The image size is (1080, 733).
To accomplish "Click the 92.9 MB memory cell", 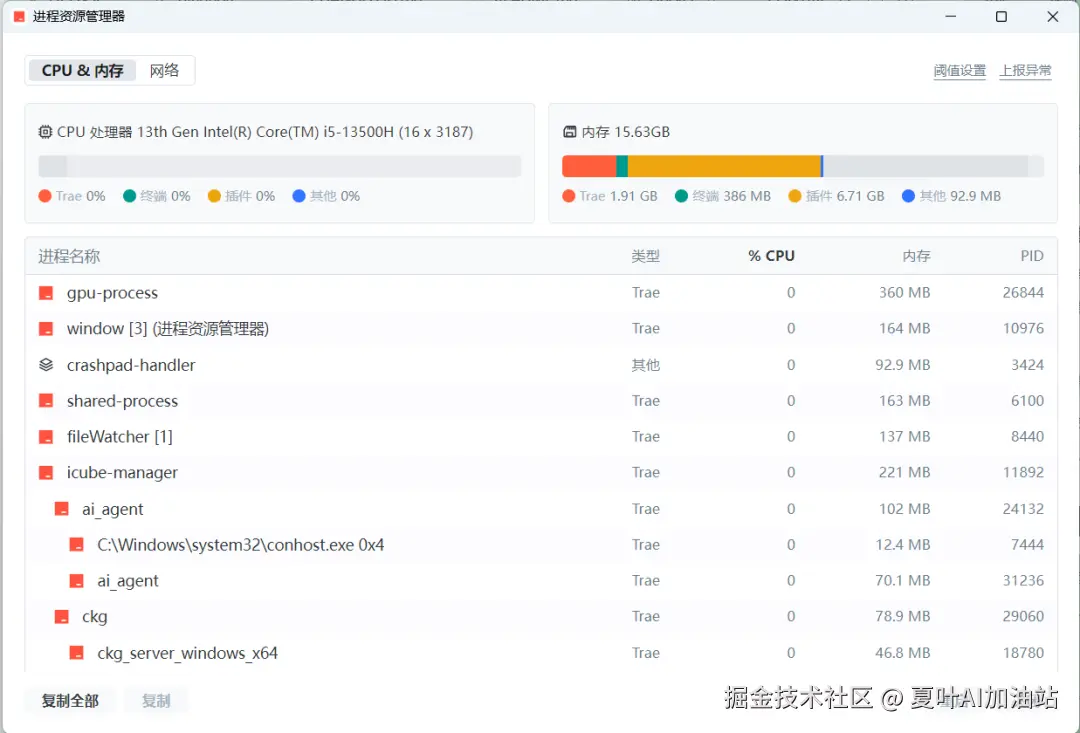I will [x=902, y=364].
